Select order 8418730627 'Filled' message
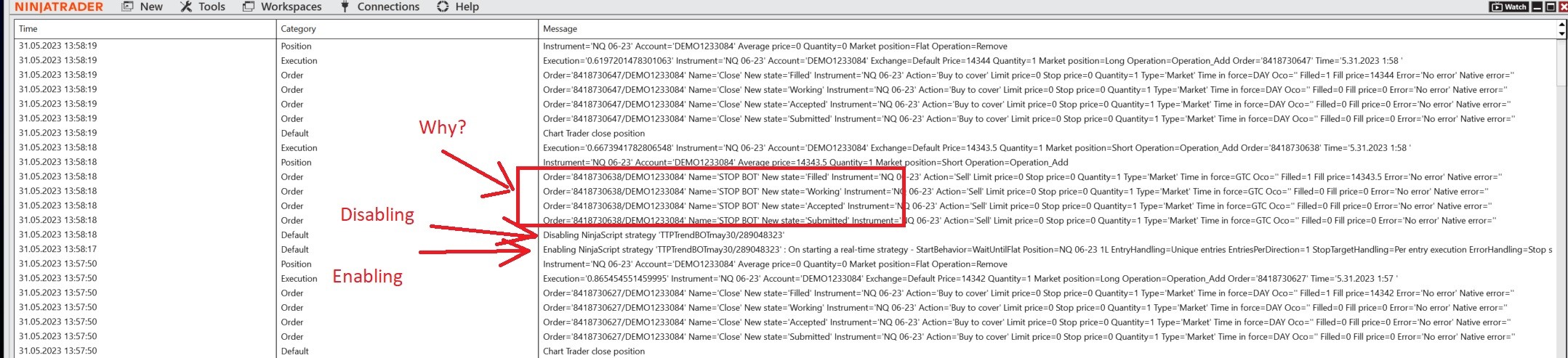The image size is (1568, 358). (x=1029, y=293)
